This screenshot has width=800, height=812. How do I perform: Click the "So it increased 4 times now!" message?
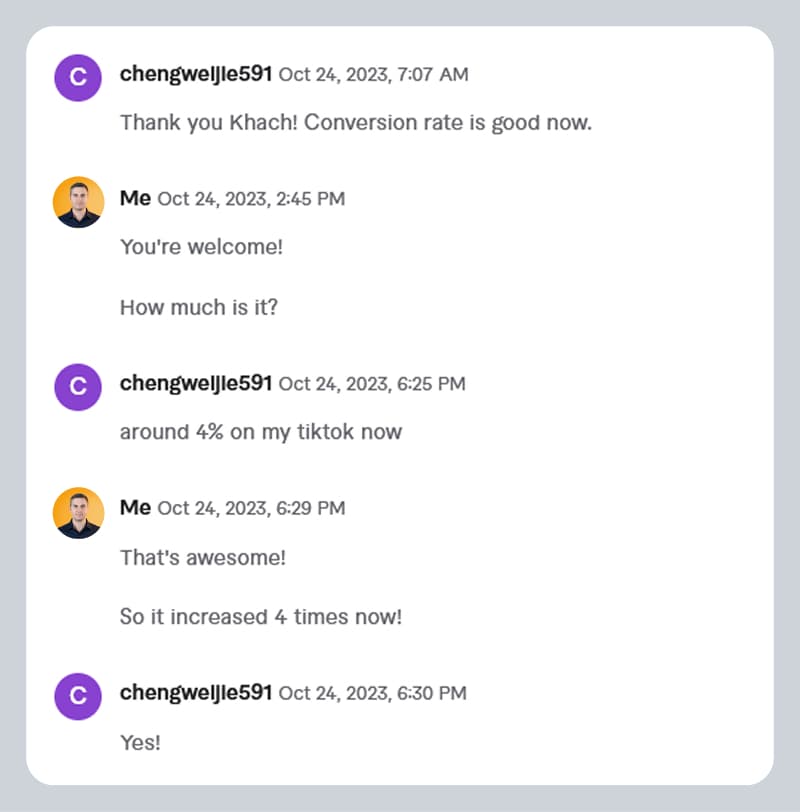(260, 617)
